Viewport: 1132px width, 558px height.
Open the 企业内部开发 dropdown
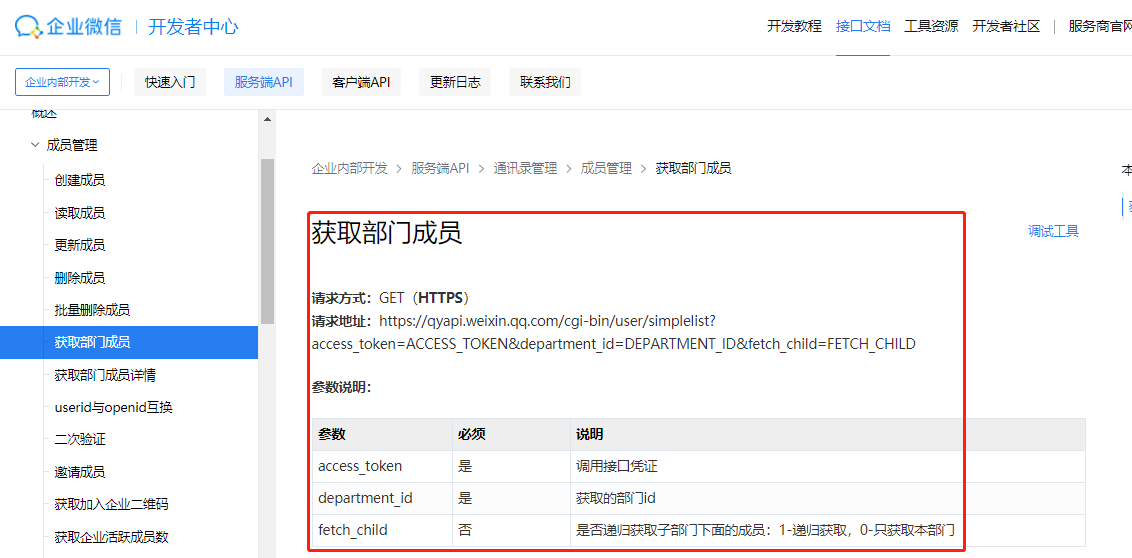pos(62,82)
